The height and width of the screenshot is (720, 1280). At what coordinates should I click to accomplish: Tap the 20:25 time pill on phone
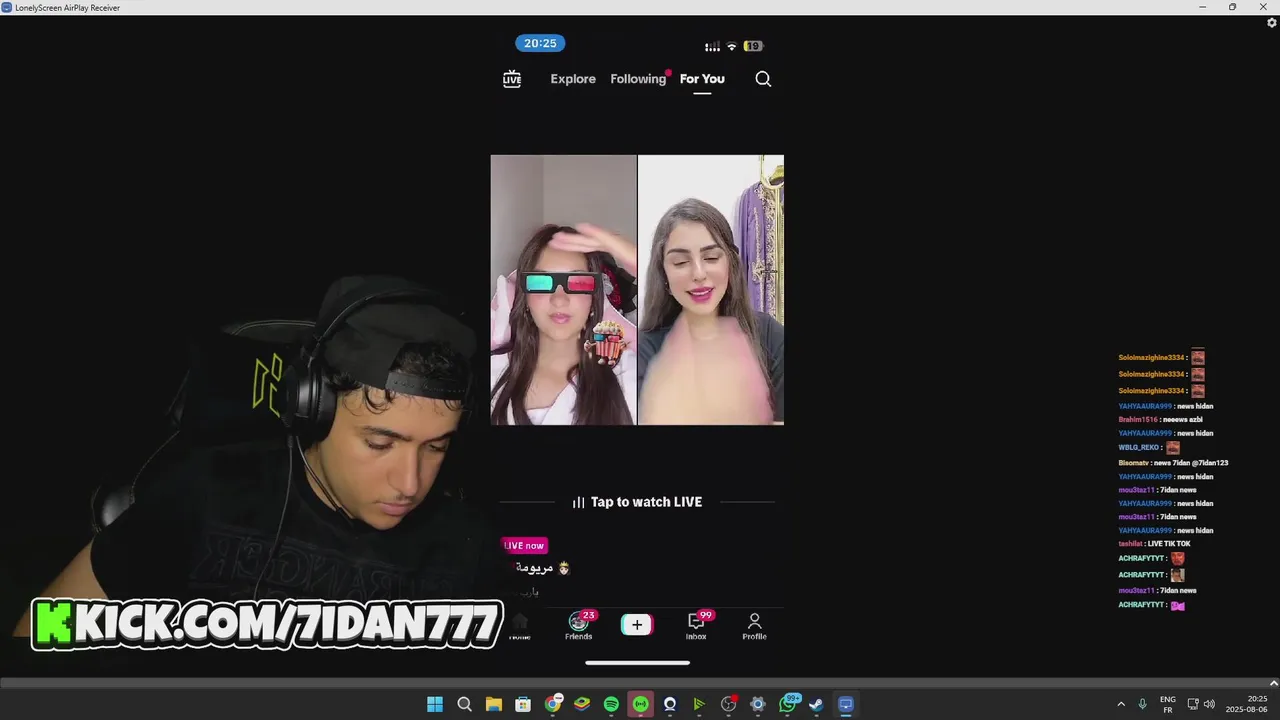pyautogui.click(x=540, y=43)
